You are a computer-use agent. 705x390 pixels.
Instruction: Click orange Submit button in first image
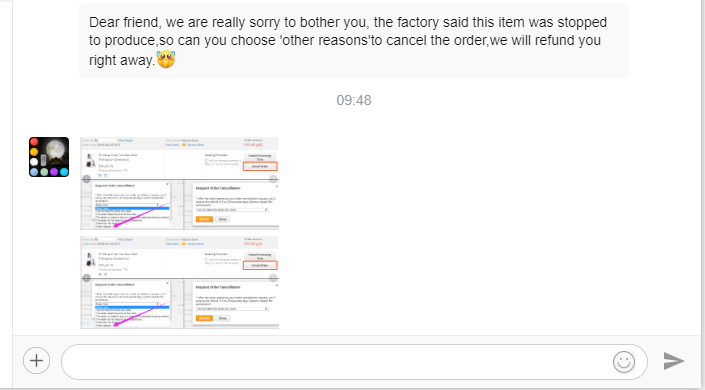coord(204,219)
